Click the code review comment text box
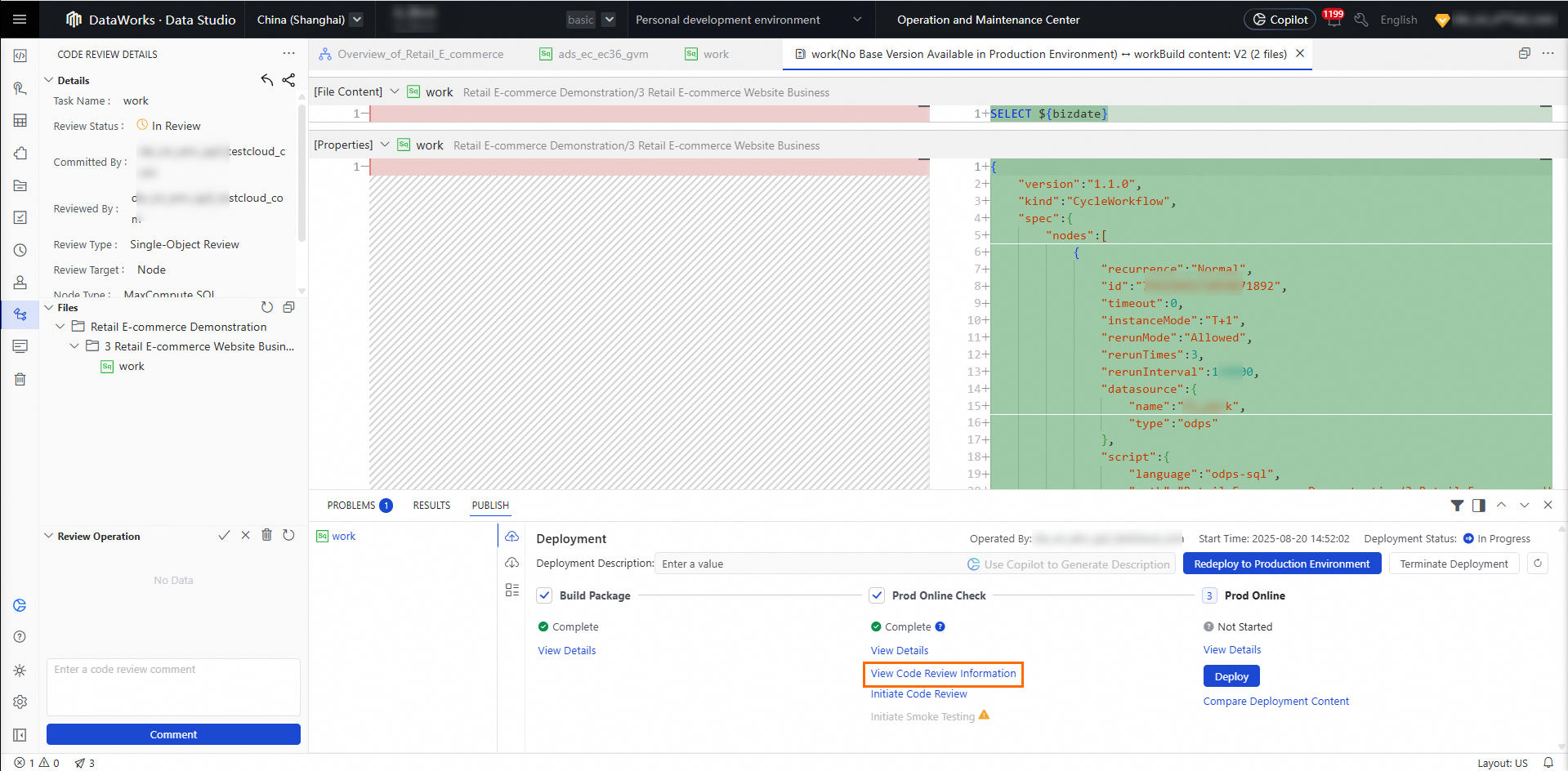The width and height of the screenshot is (1568, 771). click(x=173, y=686)
